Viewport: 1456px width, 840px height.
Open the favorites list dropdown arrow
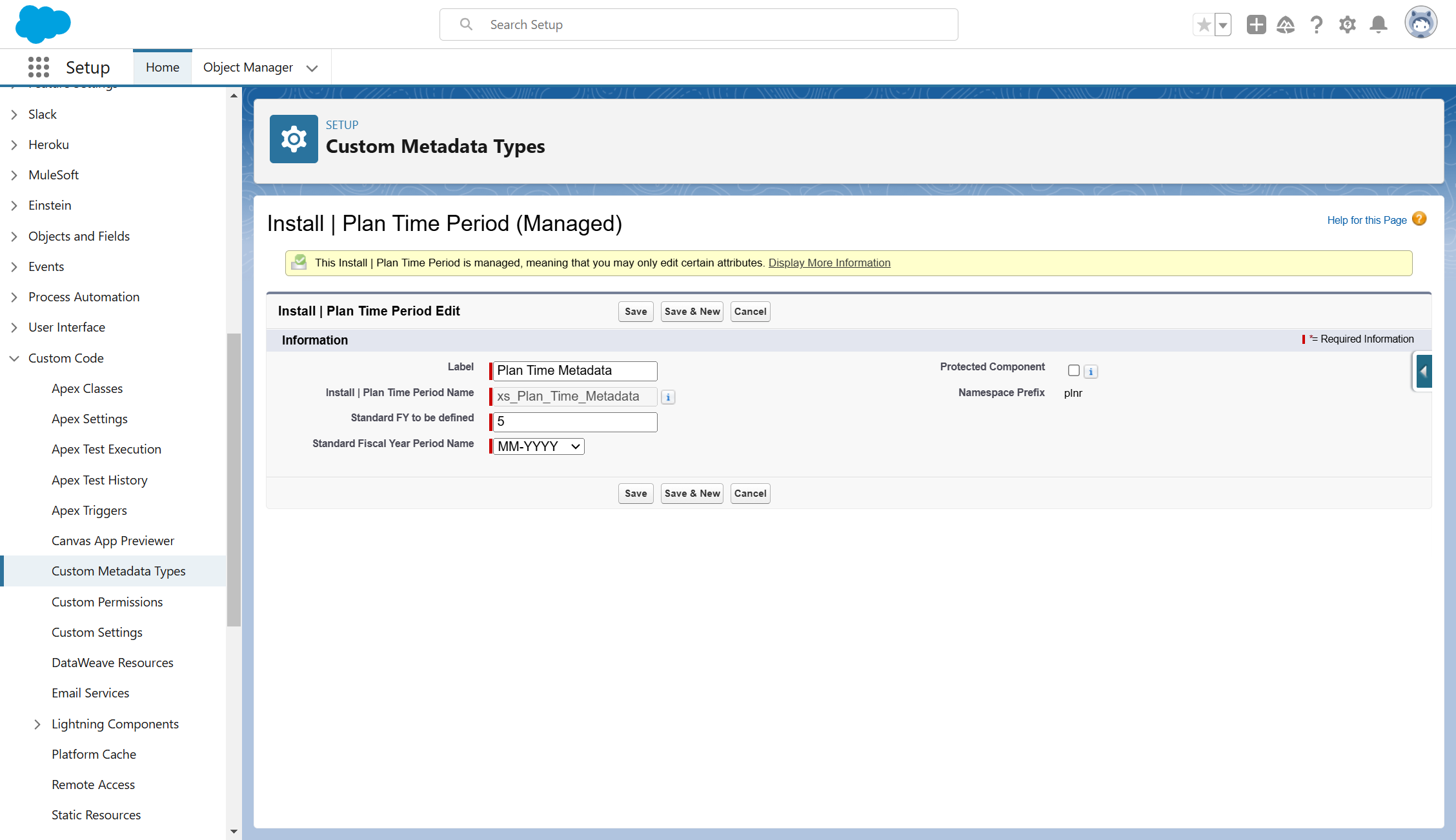pos(1223,25)
